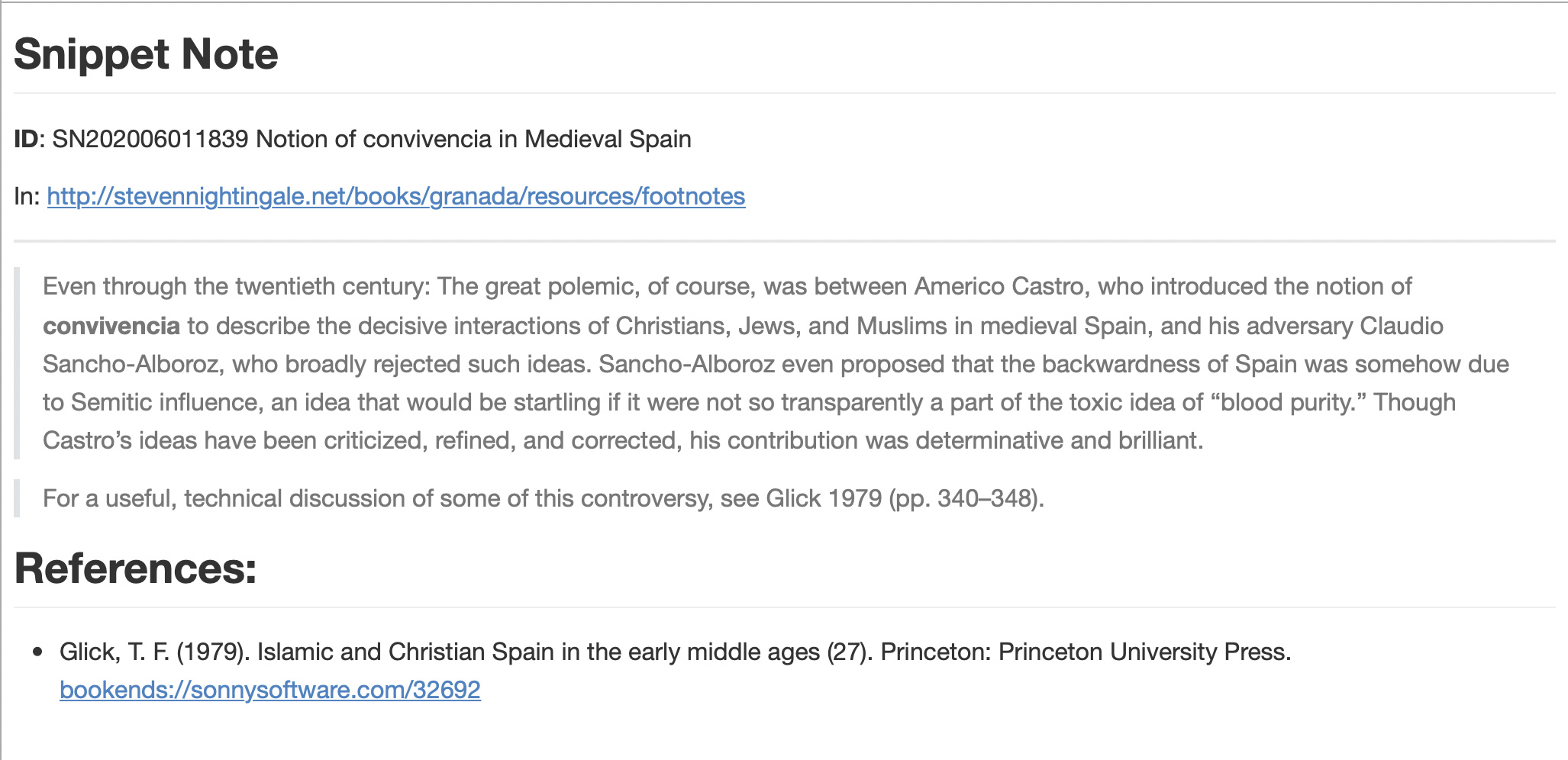Click "Notion of convivencia in Medieval Spain" title text
Viewport: 1568px width, 760px height.
click(473, 140)
